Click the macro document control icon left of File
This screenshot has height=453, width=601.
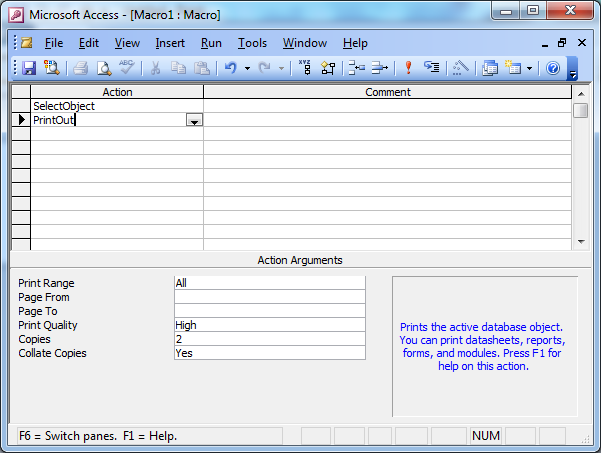[x=26, y=43]
